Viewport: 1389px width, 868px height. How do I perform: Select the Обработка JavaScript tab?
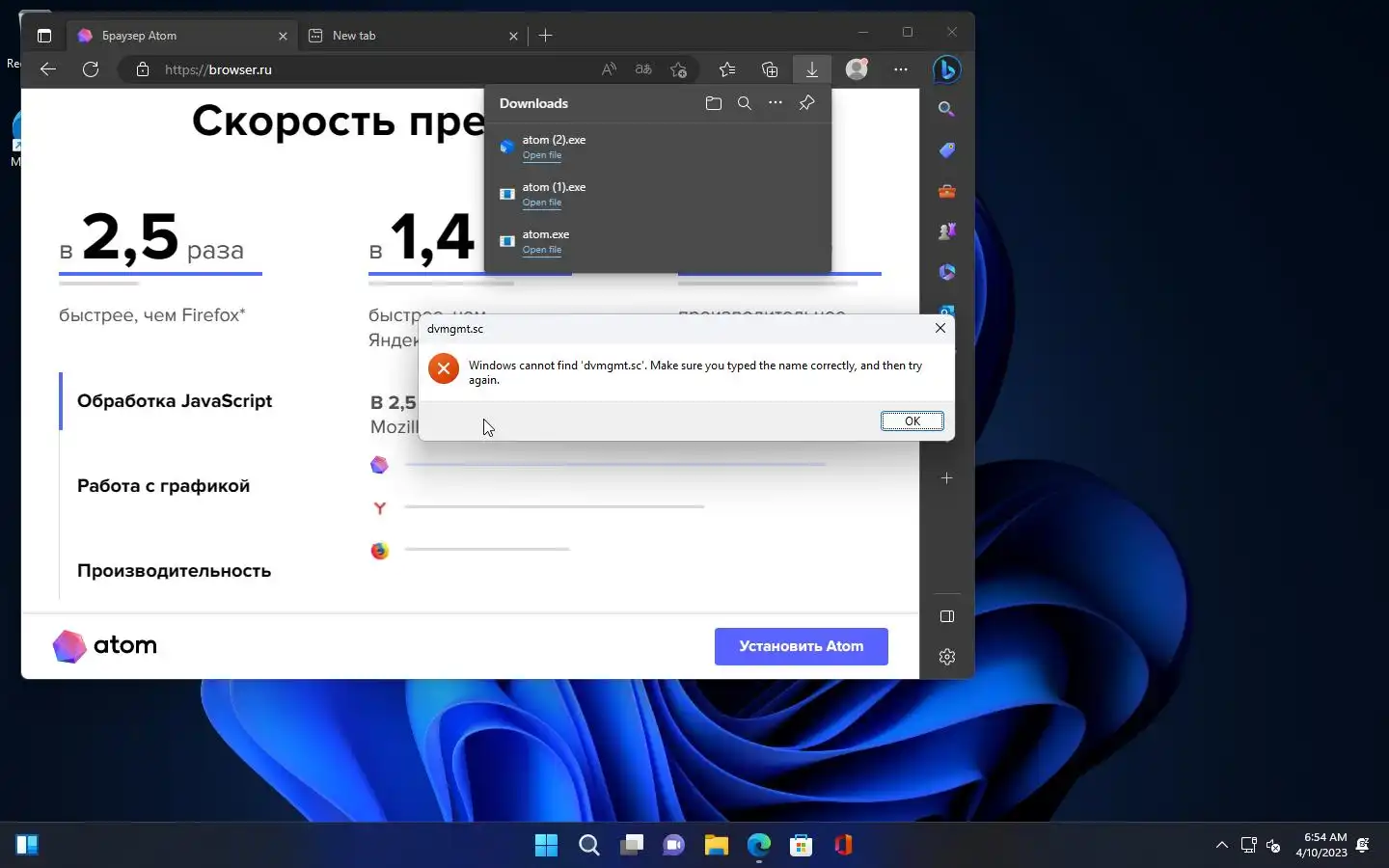[175, 401]
